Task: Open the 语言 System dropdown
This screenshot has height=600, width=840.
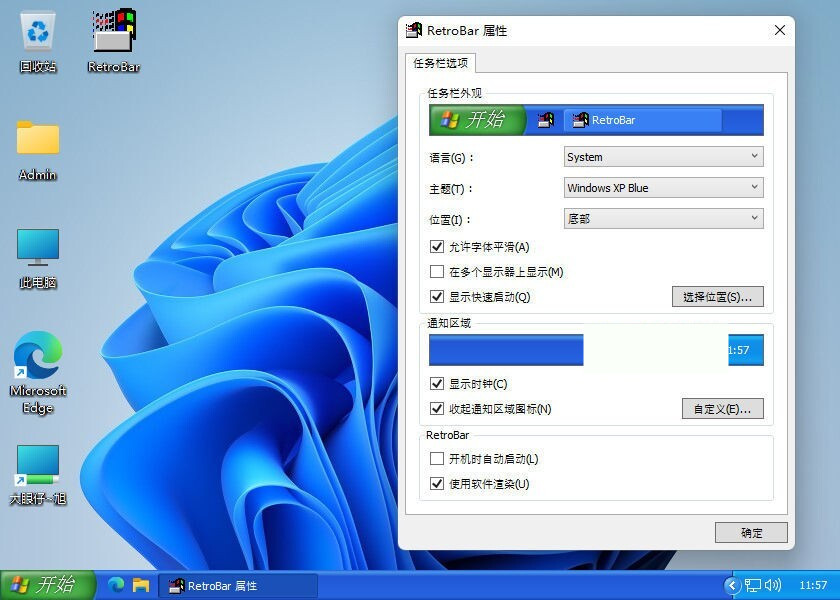Action: (x=664, y=157)
